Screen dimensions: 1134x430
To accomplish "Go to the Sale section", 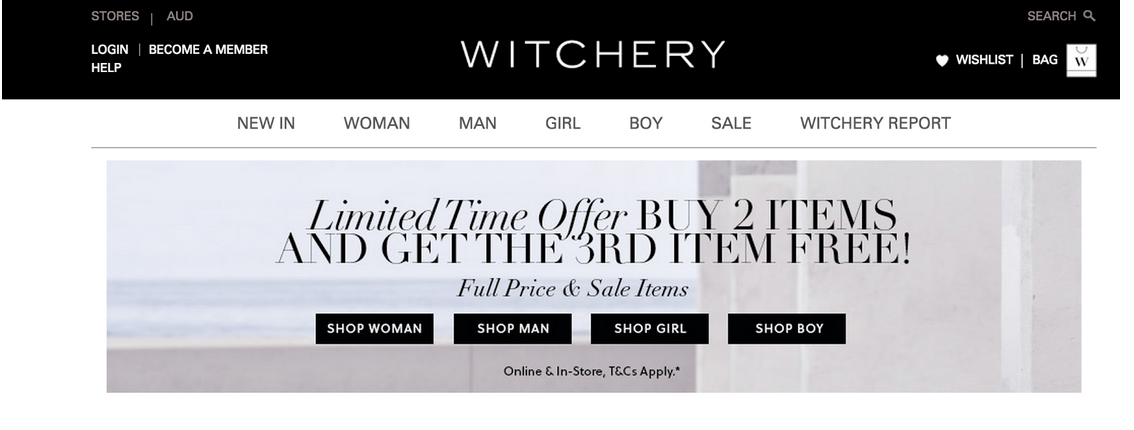I will coord(731,124).
